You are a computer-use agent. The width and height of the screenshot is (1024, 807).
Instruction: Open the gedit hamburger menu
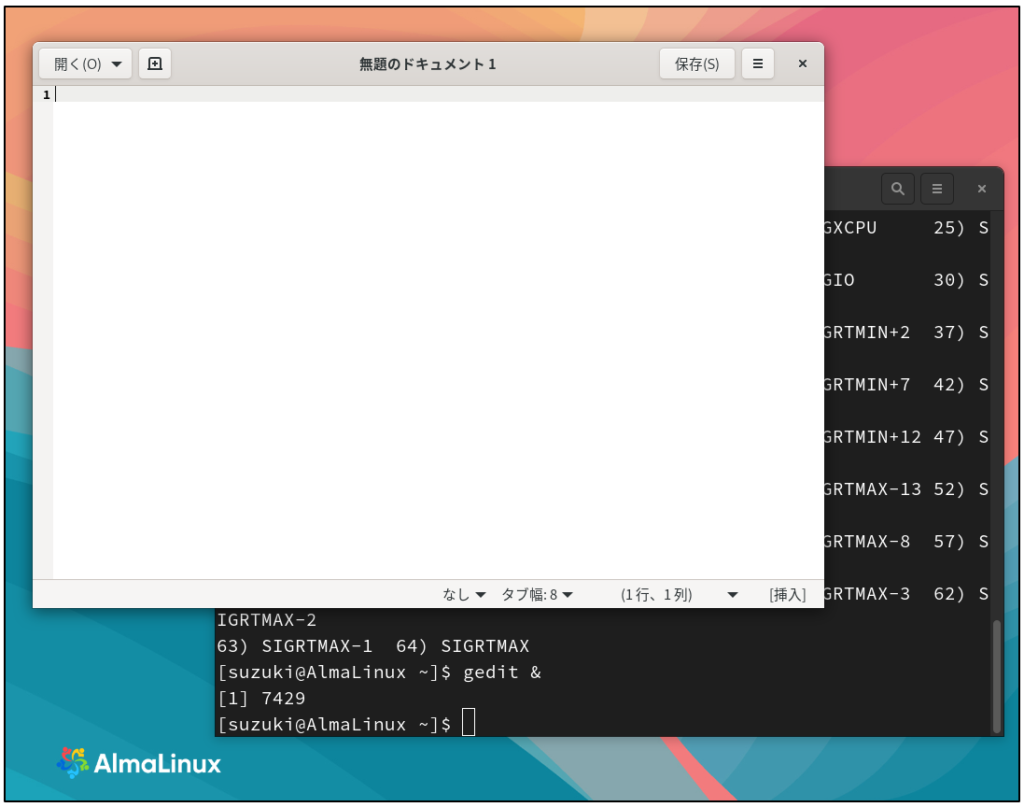(x=757, y=64)
